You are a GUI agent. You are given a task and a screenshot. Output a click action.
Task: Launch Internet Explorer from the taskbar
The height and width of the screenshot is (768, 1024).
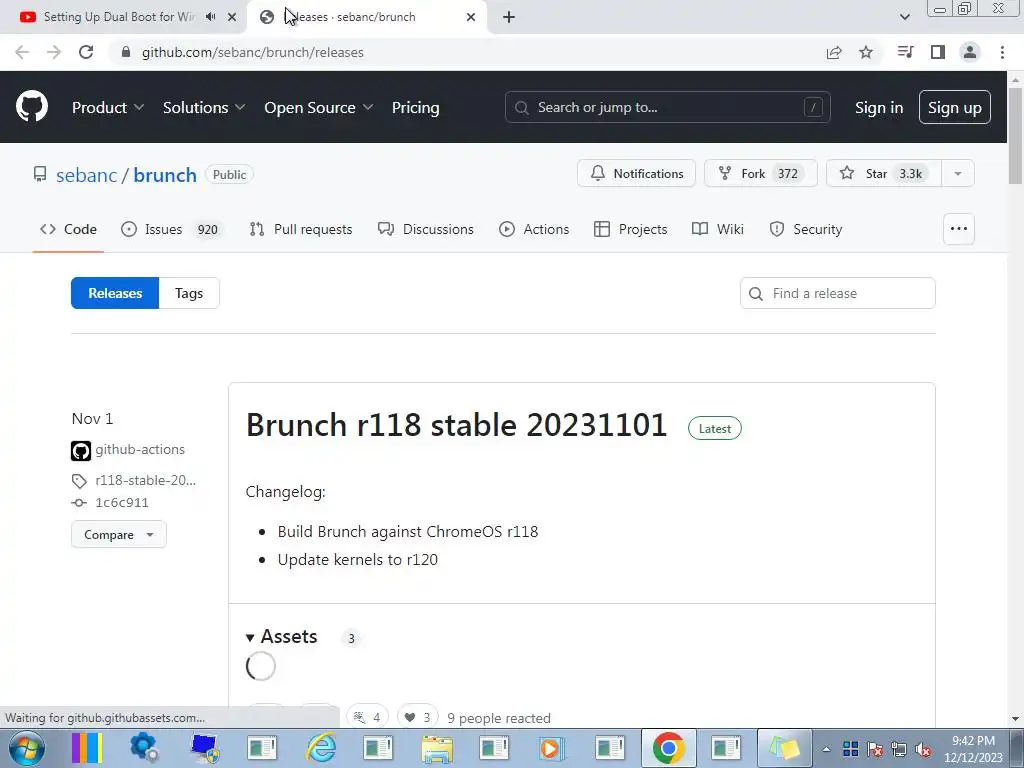[x=322, y=748]
